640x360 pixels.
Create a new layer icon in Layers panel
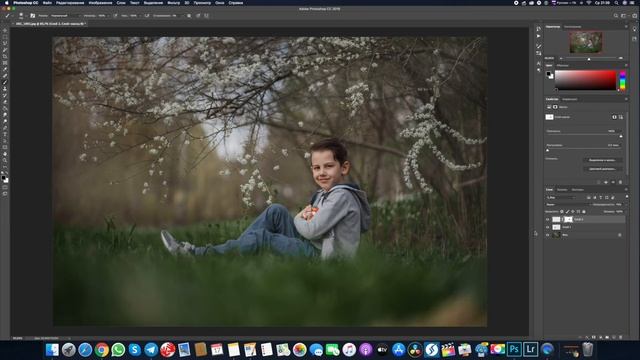[614, 337]
